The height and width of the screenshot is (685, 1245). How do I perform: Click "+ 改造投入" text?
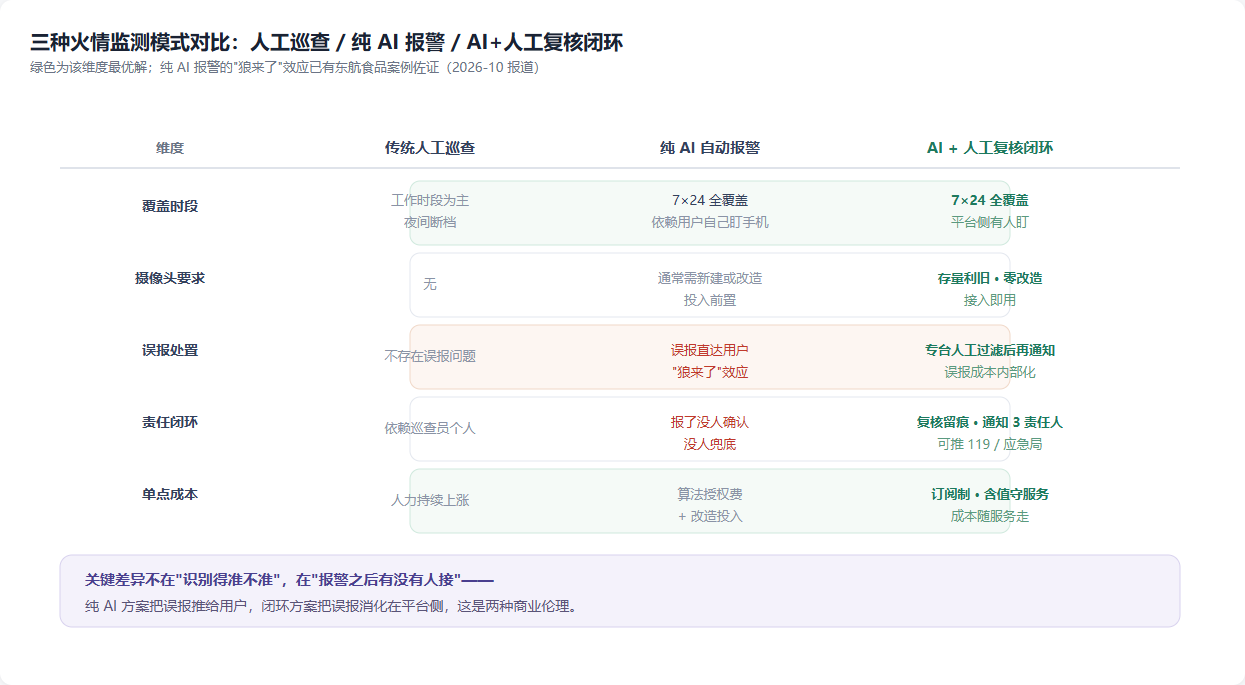coord(710,516)
